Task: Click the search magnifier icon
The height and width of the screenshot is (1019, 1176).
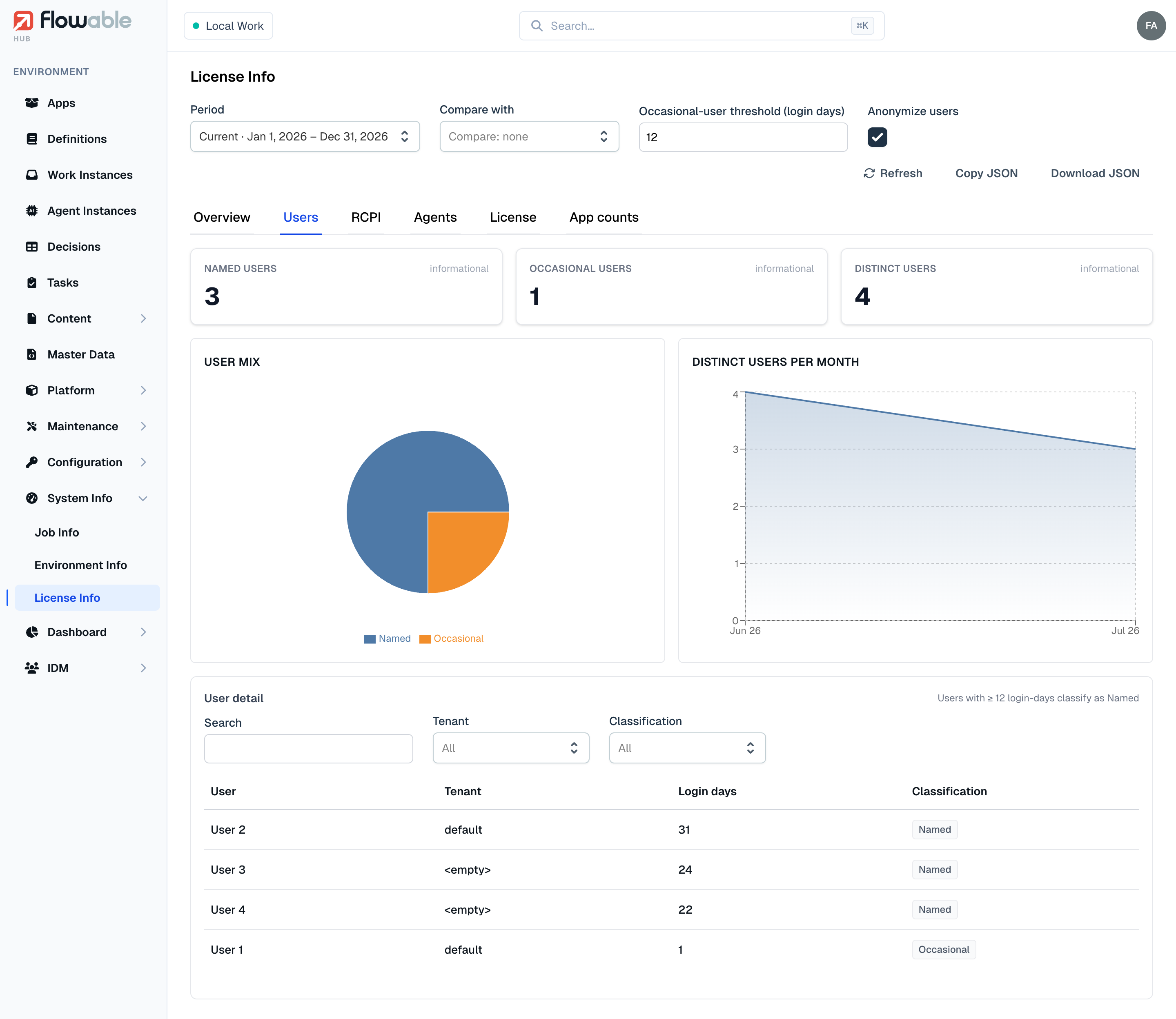Action: pyautogui.click(x=536, y=26)
